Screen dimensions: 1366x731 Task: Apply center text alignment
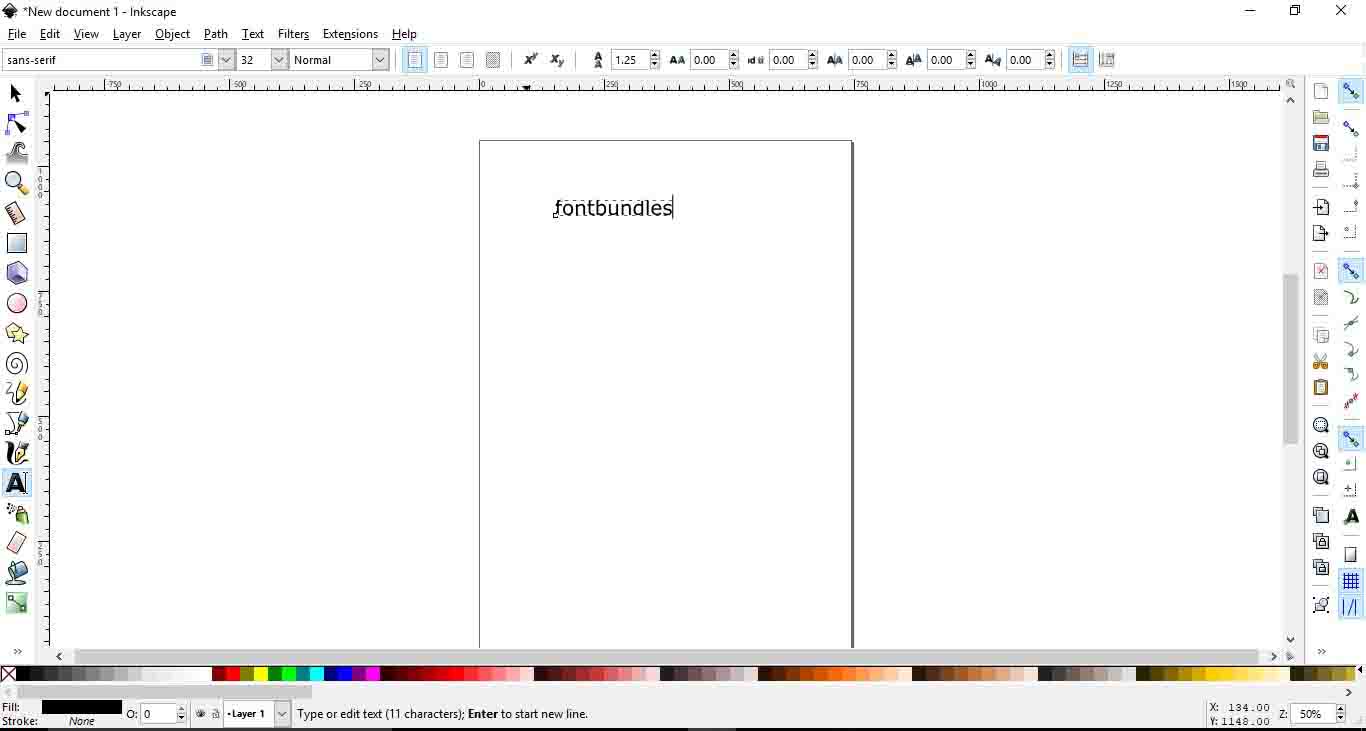[x=441, y=60]
